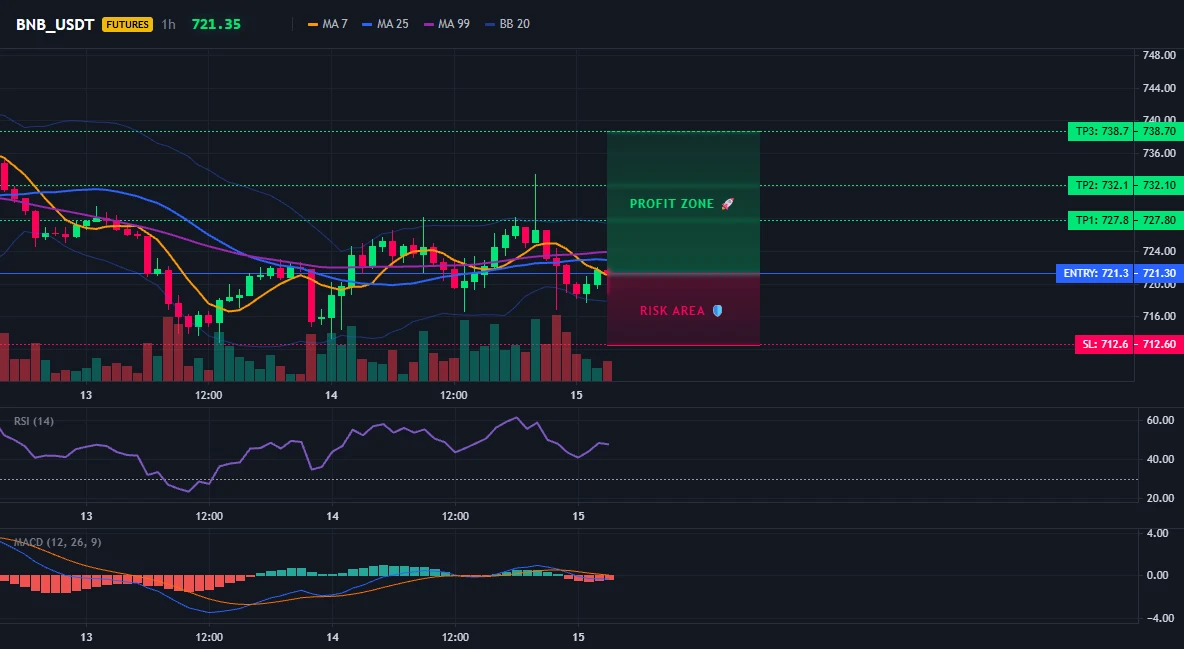Toggle the MA 25 legend entry
Viewport: 1184px width, 649px height.
385,24
